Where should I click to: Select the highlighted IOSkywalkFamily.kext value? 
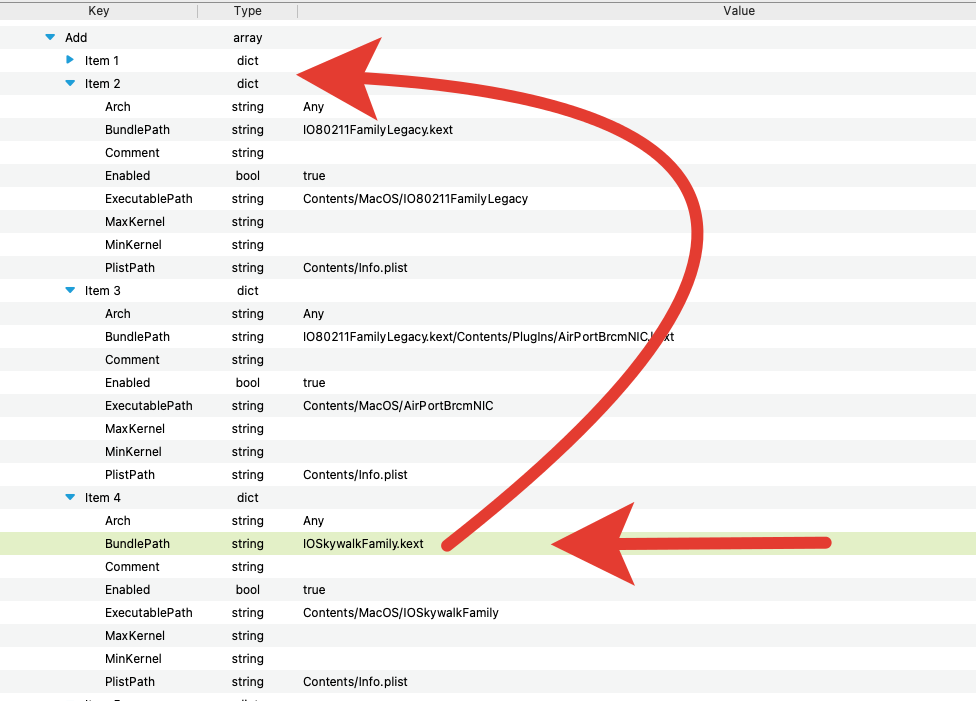[x=363, y=544]
